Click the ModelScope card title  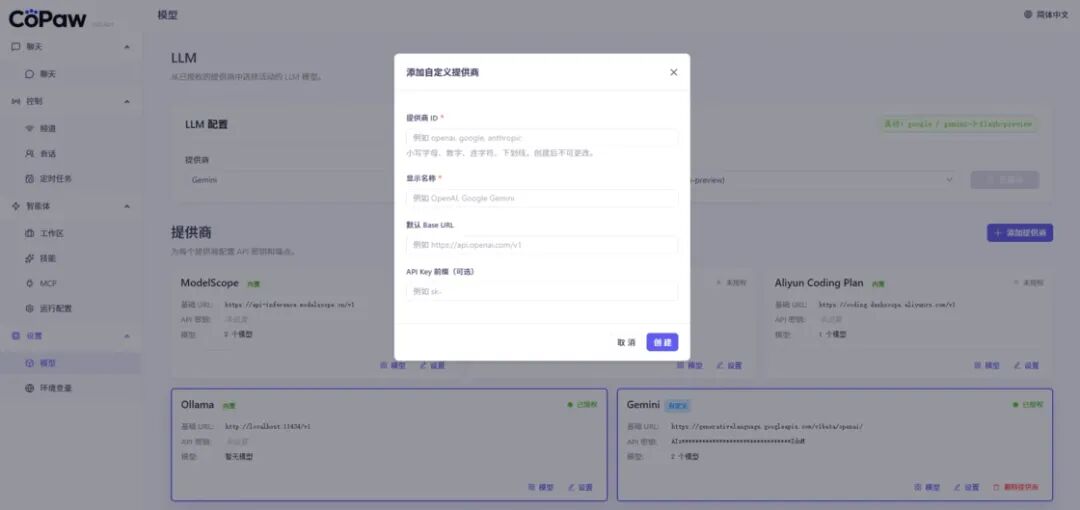tap(209, 283)
